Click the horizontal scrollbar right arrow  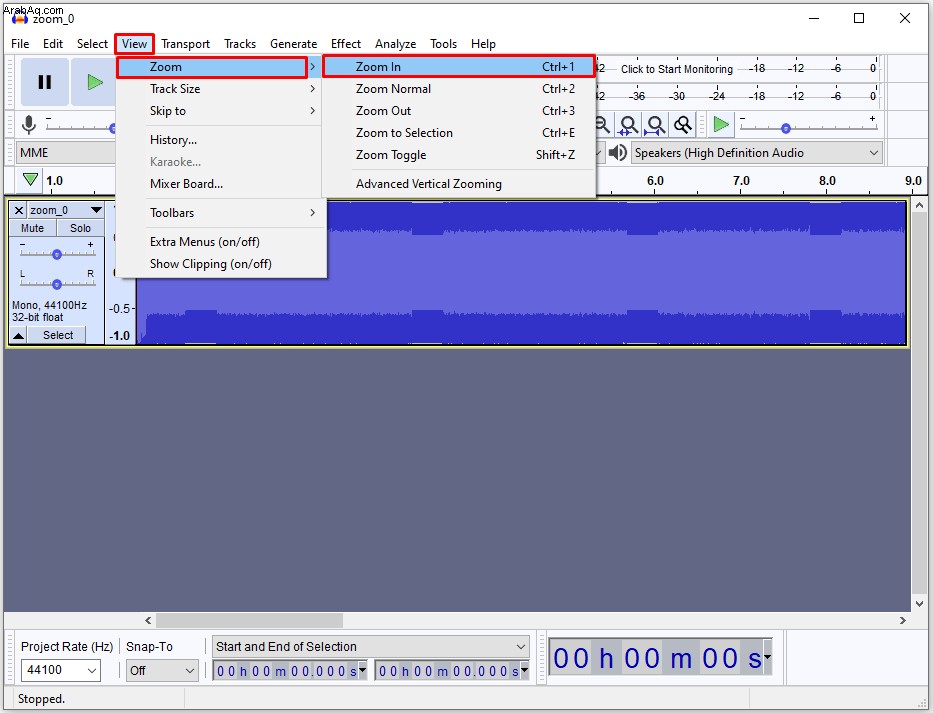903,620
